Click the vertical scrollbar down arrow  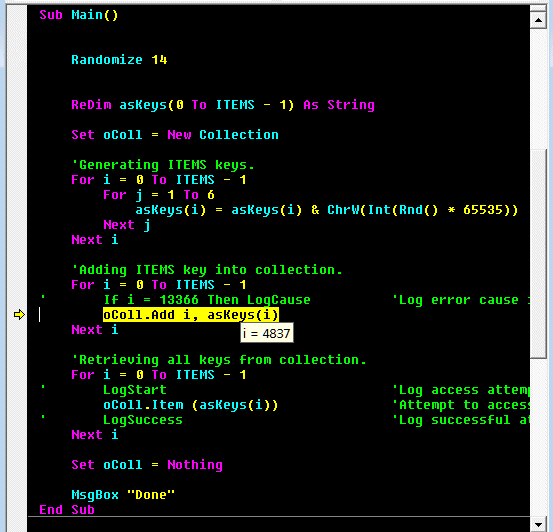click(x=538, y=524)
